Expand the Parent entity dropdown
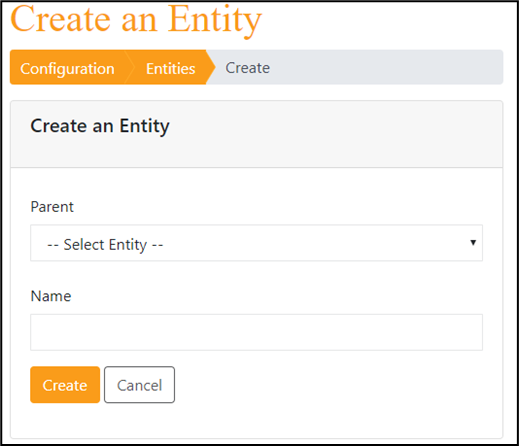The width and height of the screenshot is (519, 446). tap(256, 243)
